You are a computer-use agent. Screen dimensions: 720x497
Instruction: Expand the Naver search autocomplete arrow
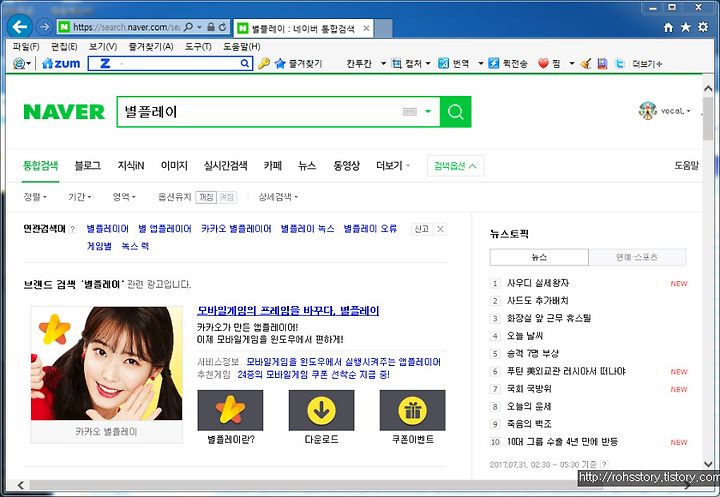tap(428, 111)
